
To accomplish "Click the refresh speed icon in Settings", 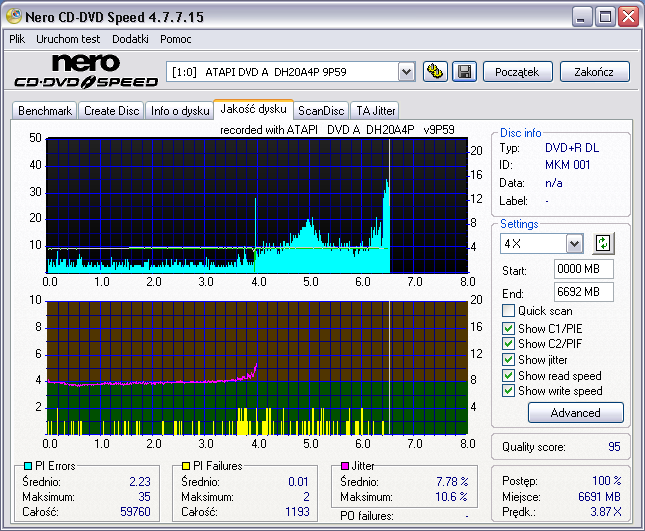I will pos(603,243).
